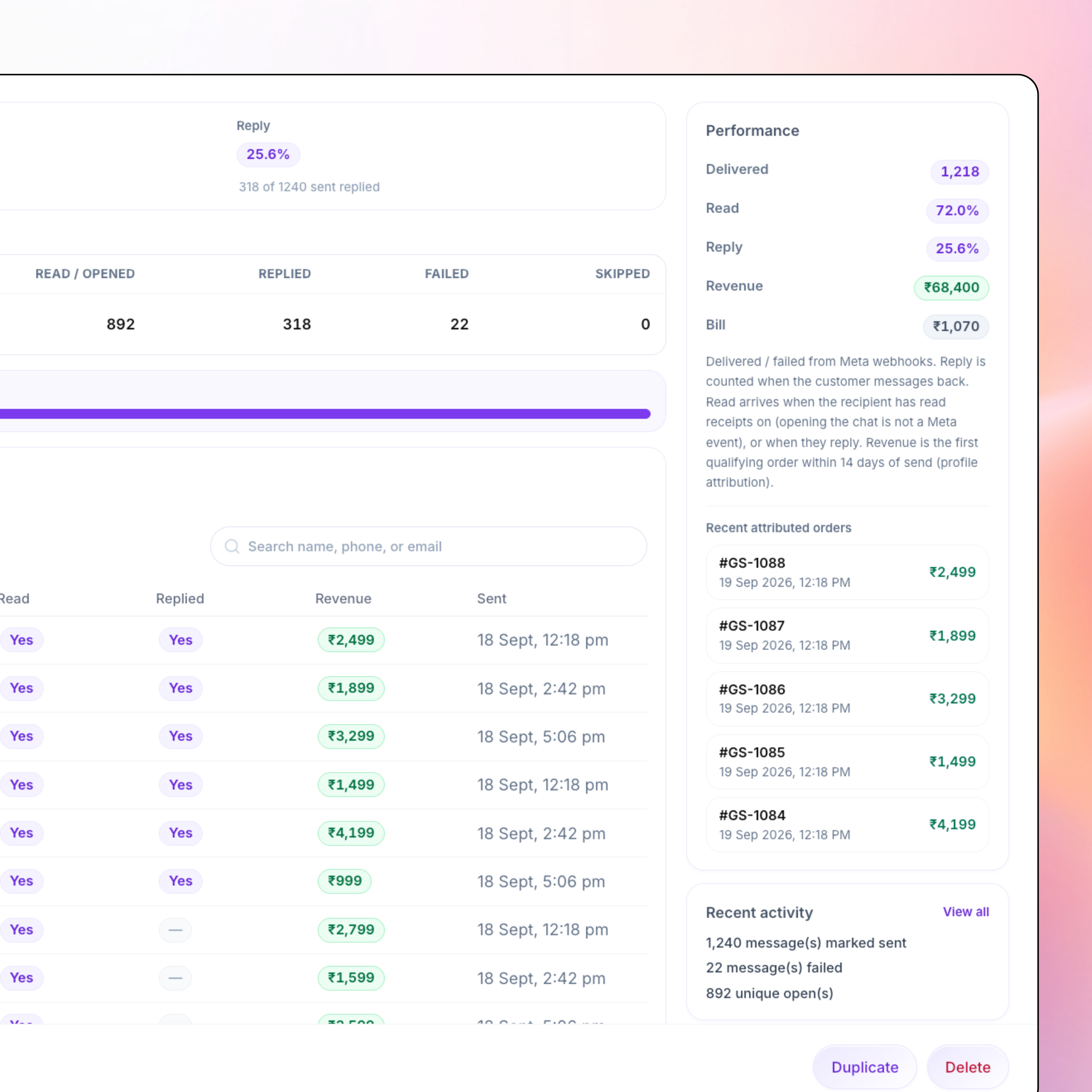Click the FAILED column header
Screen dimensions: 1092x1092
pos(446,274)
